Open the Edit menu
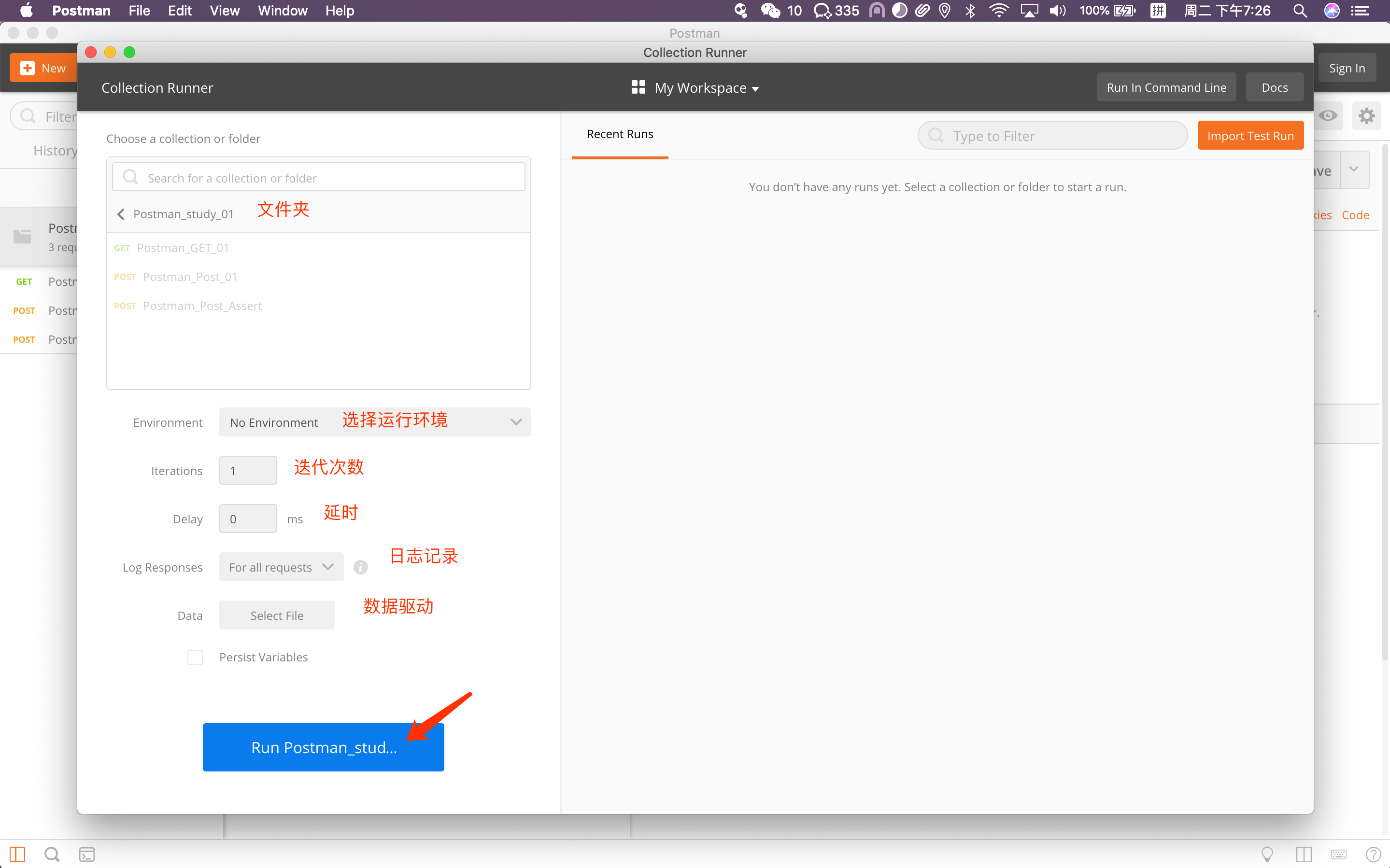 [180, 10]
